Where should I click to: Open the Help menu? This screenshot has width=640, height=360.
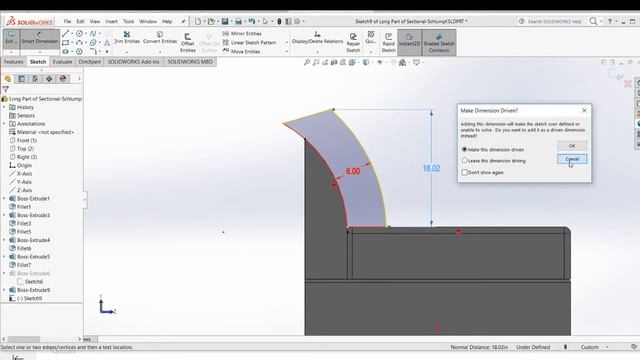167,21
